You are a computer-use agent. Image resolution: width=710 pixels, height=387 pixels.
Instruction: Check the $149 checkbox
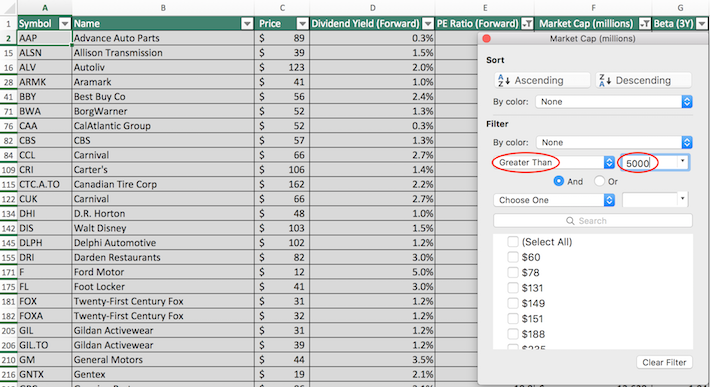pyautogui.click(x=513, y=303)
